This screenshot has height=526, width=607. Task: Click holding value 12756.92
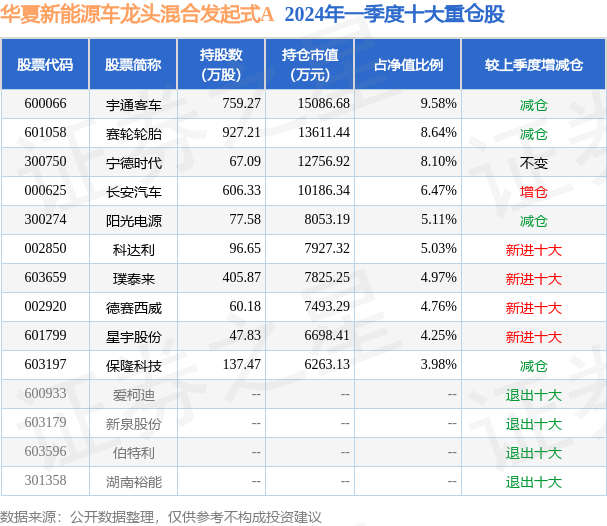324,162
